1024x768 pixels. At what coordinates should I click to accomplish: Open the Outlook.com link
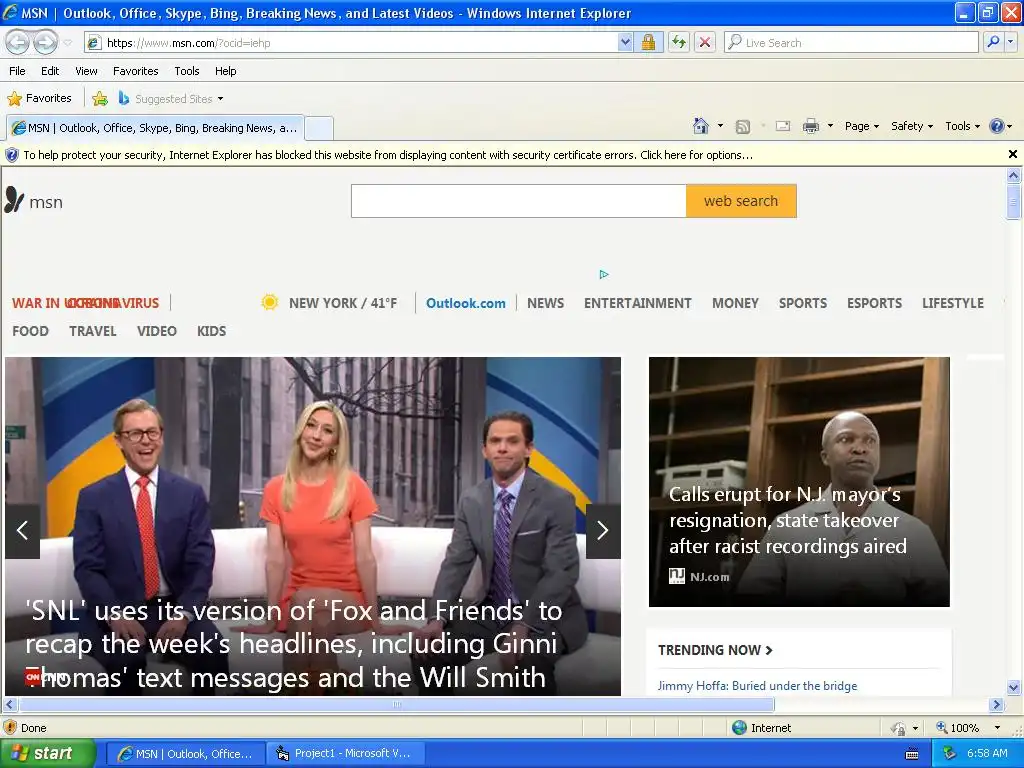pyautogui.click(x=466, y=303)
